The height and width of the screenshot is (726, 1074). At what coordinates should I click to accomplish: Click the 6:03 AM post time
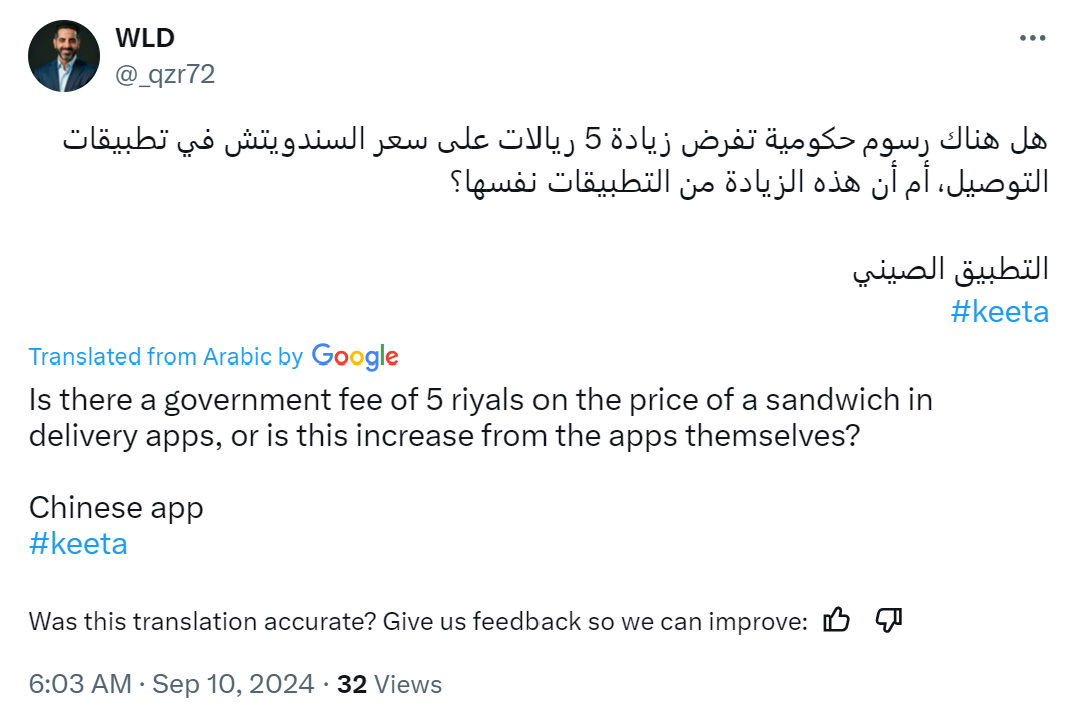pos(80,684)
